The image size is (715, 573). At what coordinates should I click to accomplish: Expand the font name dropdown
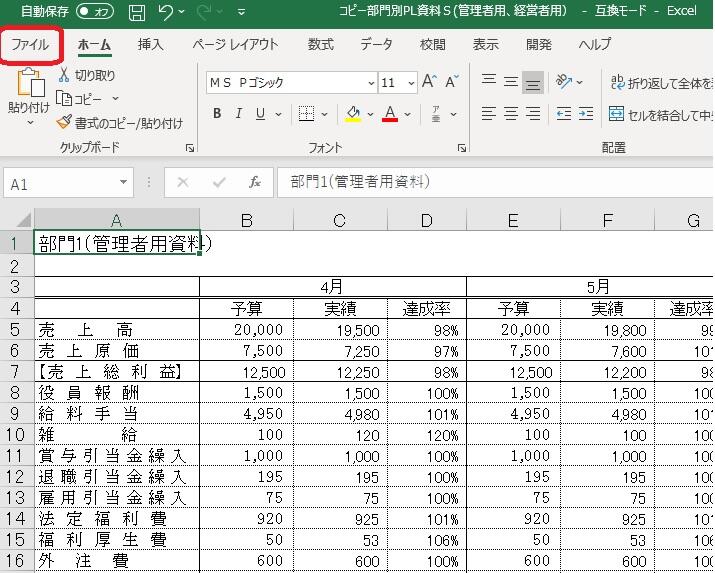(x=371, y=83)
